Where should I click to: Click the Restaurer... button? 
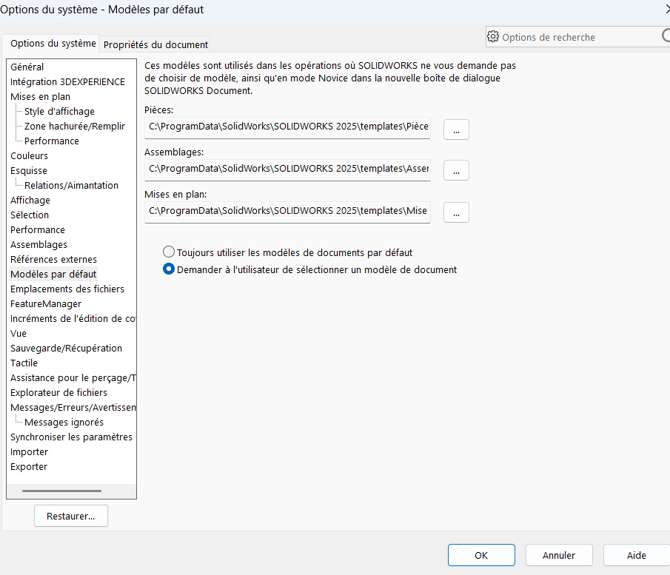71,516
